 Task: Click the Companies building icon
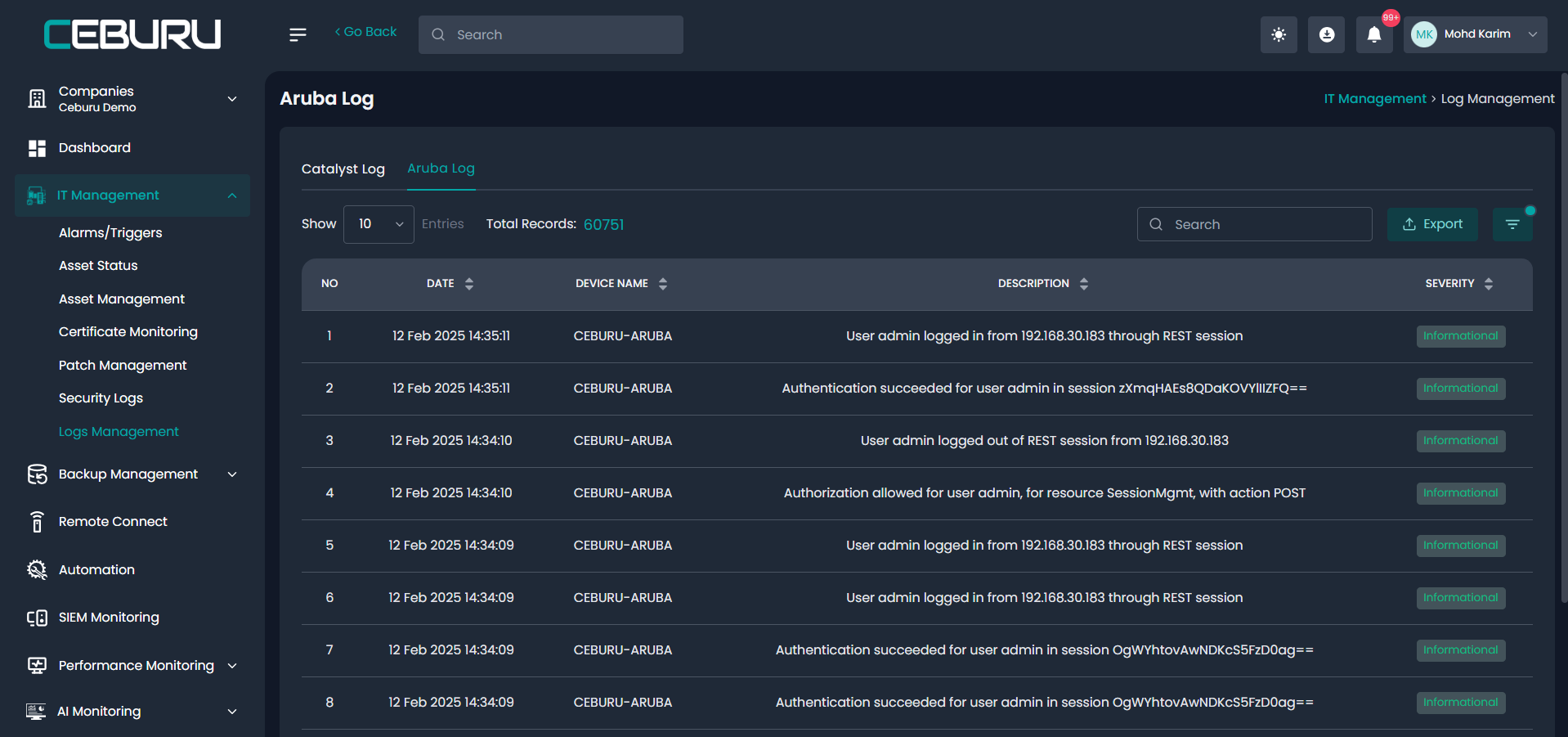(x=37, y=99)
